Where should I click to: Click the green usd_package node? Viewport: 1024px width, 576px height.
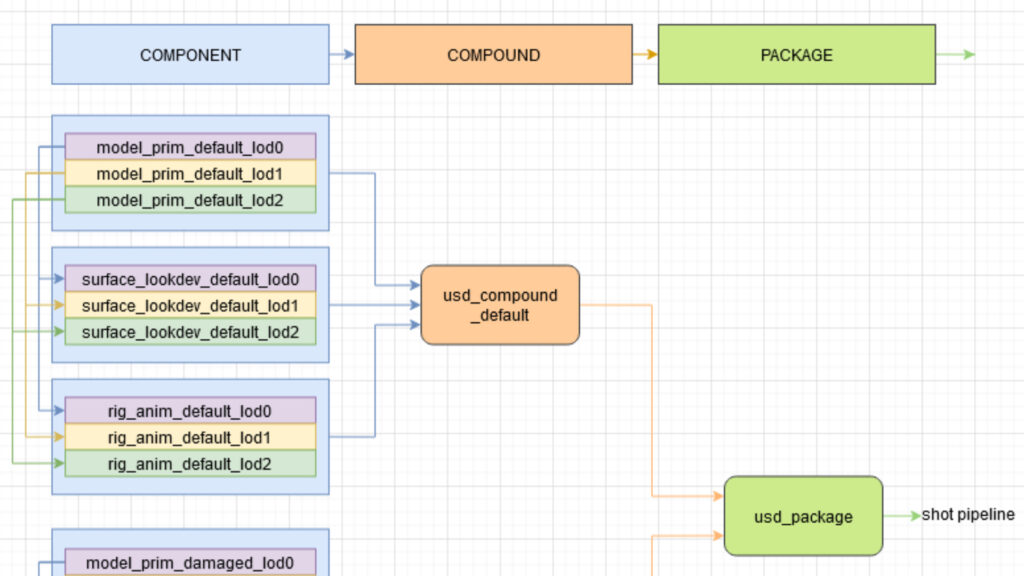coord(803,516)
